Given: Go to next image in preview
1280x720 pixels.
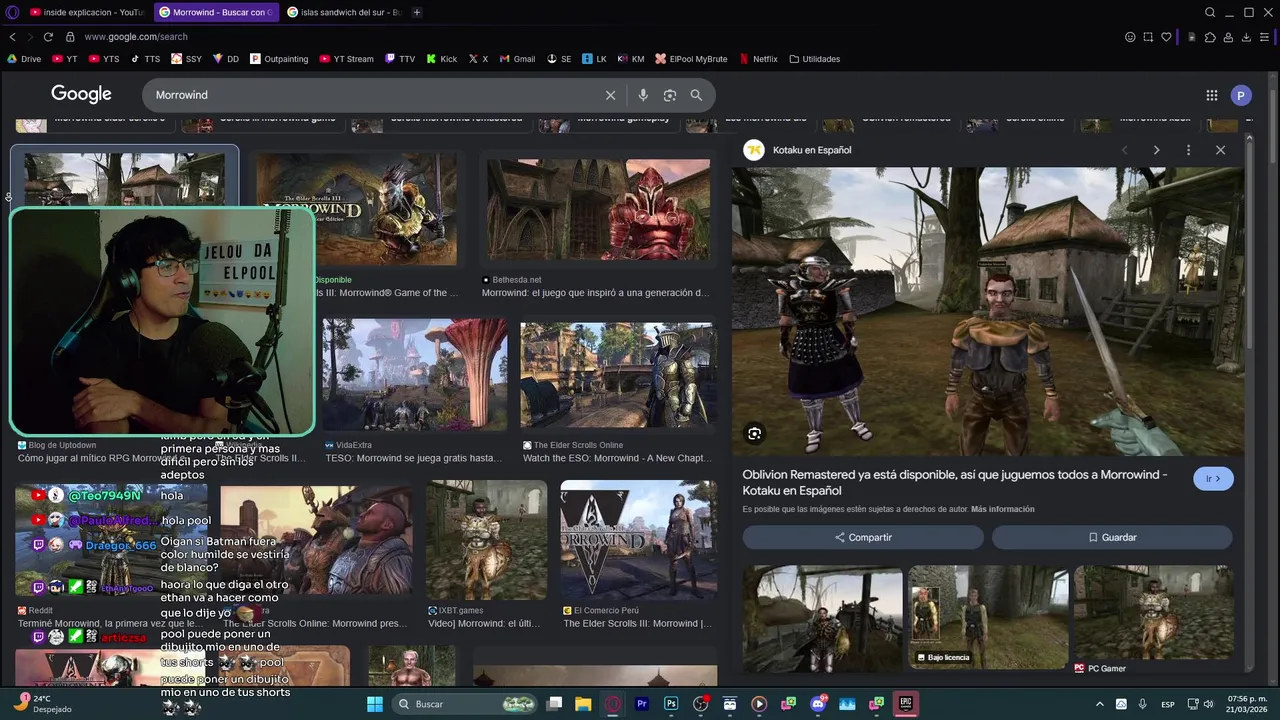Looking at the screenshot, I should point(1156,150).
